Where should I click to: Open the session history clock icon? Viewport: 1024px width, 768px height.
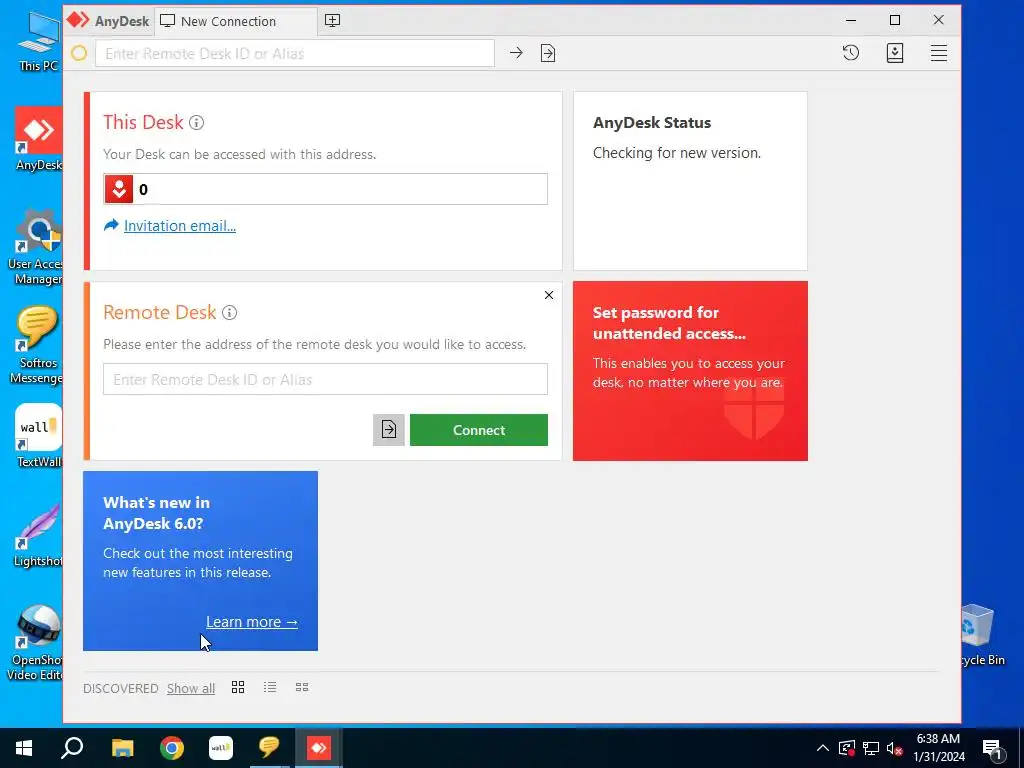coord(850,53)
